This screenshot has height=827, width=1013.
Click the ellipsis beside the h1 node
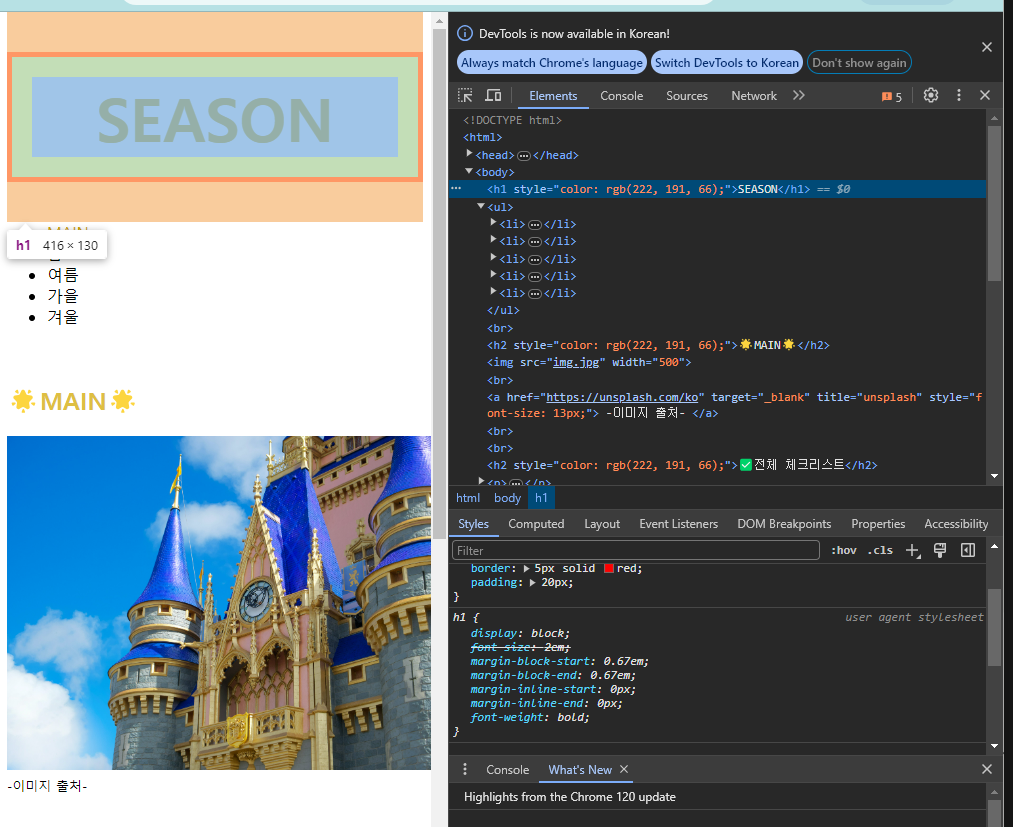pyautogui.click(x=456, y=189)
